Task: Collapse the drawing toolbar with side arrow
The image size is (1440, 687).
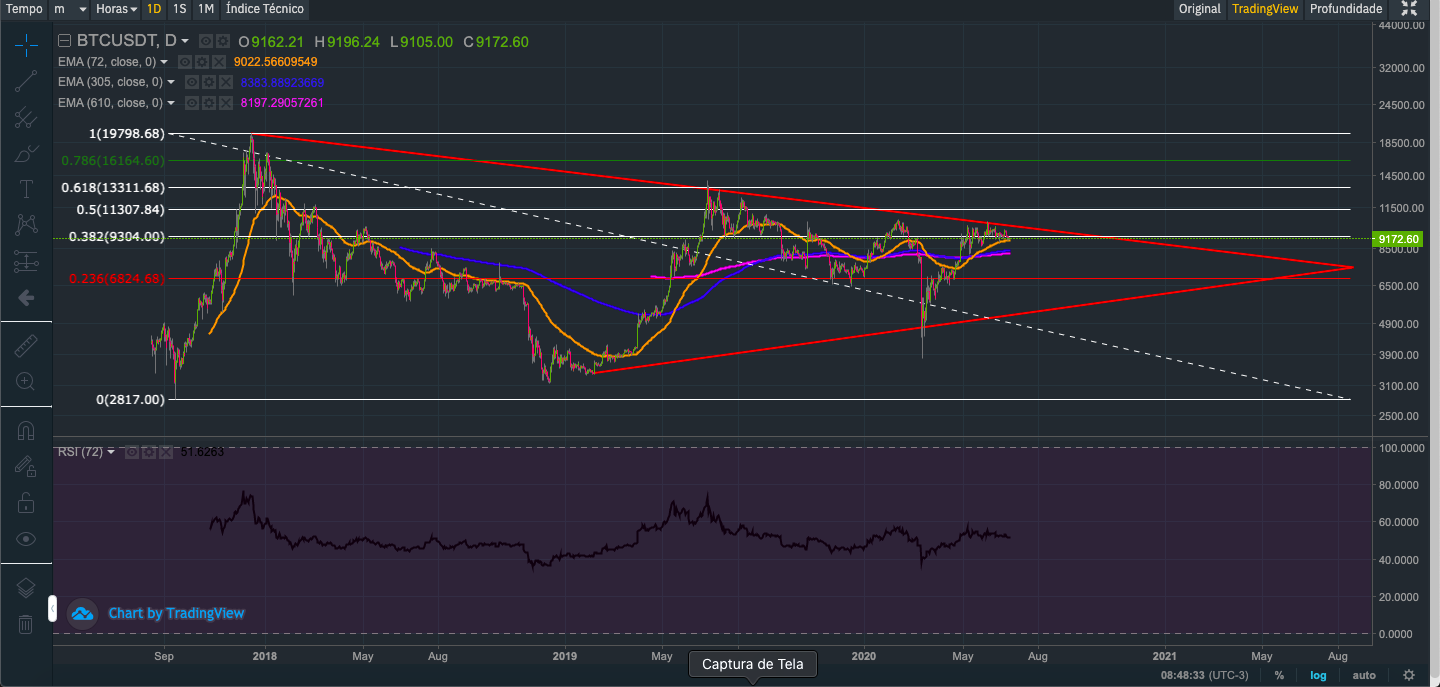Action: pos(52,607)
